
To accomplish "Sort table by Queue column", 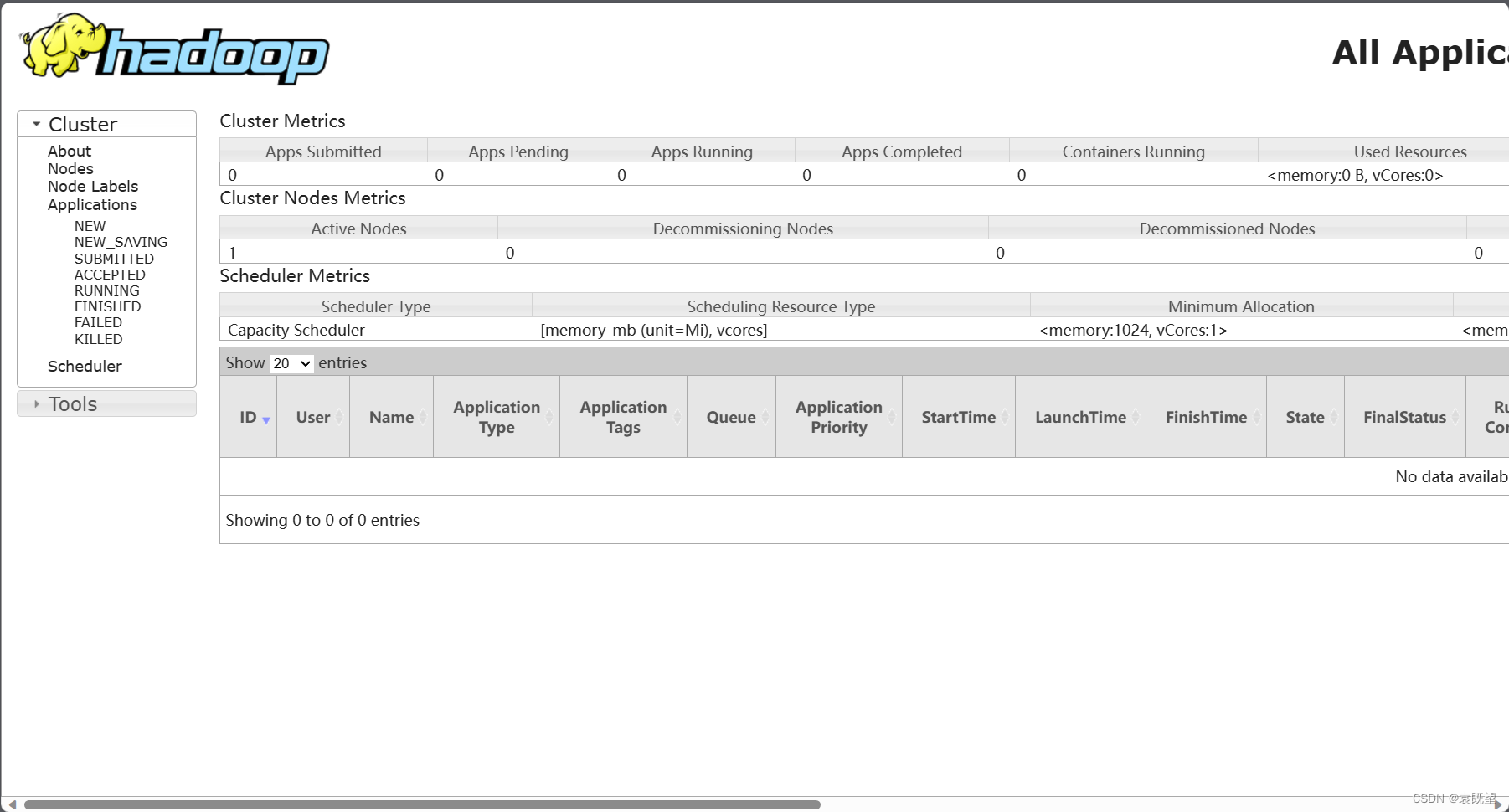I will coord(731,417).
